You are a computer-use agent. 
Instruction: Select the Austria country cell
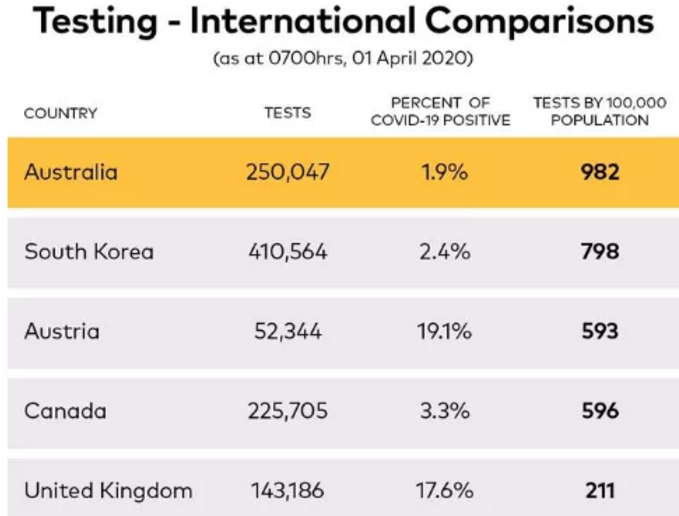click(62, 331)
